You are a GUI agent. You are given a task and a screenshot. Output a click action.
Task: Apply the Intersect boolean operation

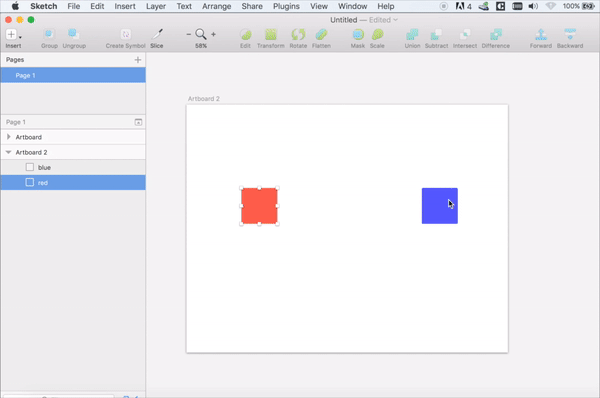(x=465, y=34)
